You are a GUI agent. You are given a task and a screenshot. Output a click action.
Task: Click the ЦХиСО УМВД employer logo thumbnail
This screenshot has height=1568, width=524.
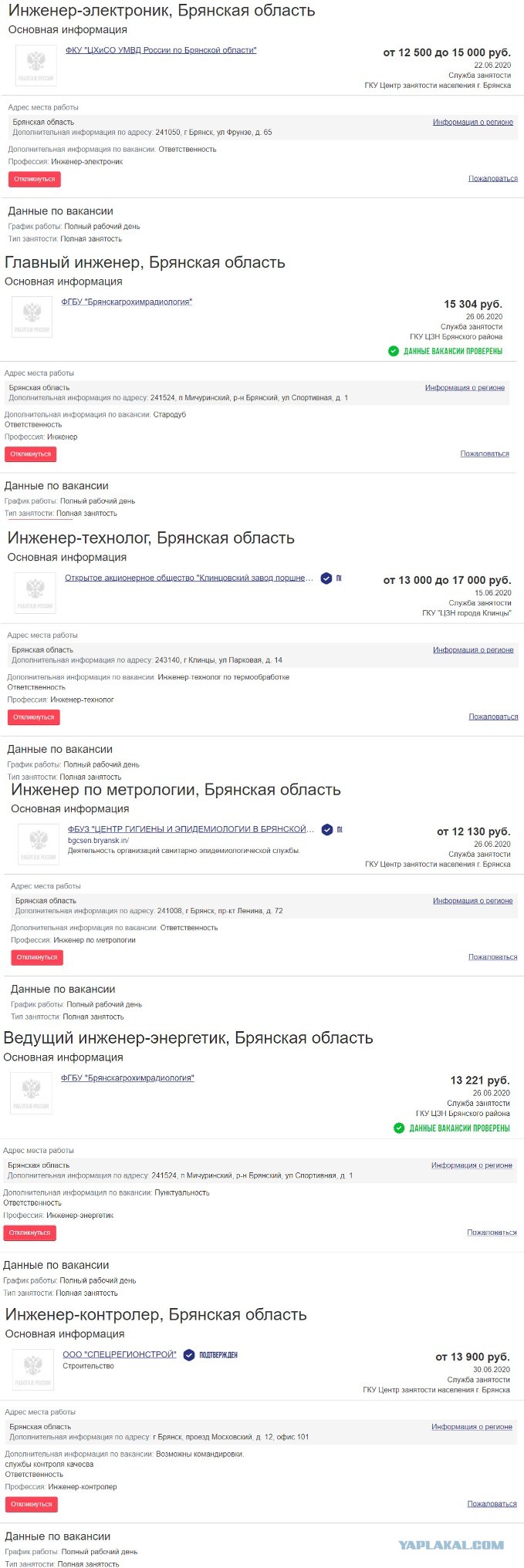36,66
